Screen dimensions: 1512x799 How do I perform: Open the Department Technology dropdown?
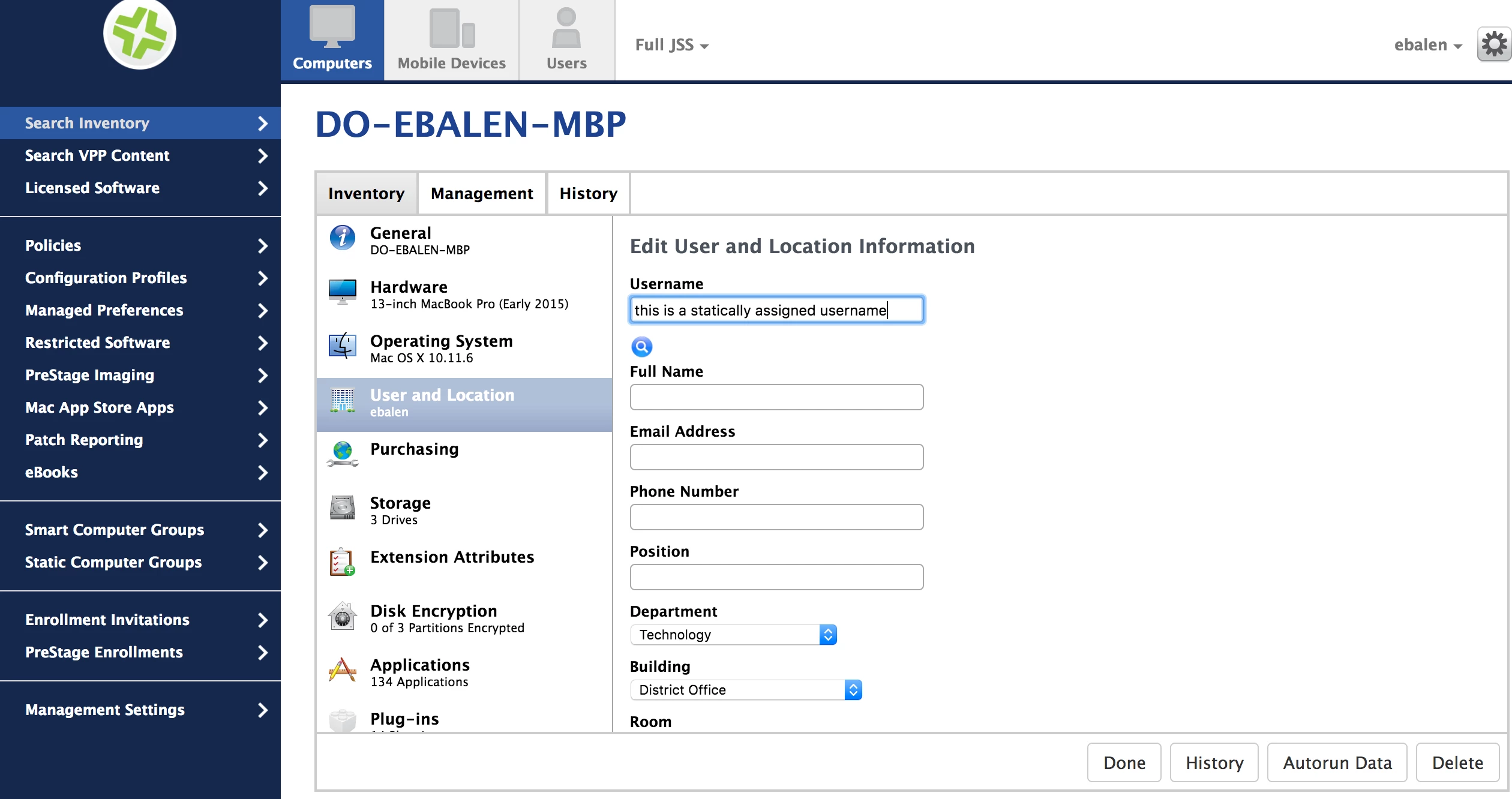tap(733, 635)
